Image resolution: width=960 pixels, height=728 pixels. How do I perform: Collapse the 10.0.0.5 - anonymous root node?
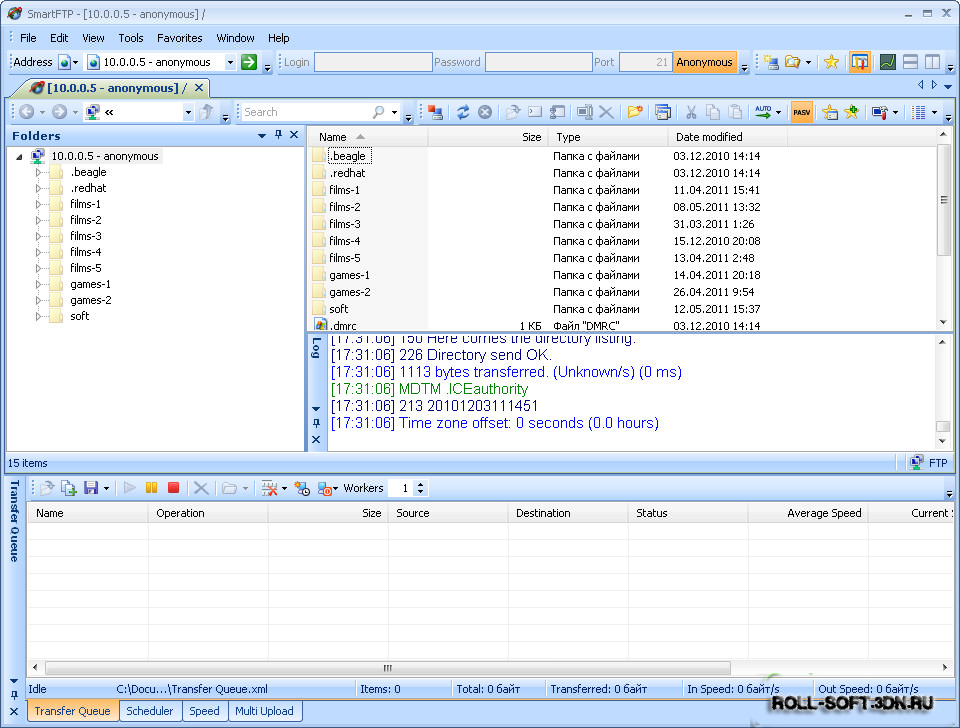19,157
